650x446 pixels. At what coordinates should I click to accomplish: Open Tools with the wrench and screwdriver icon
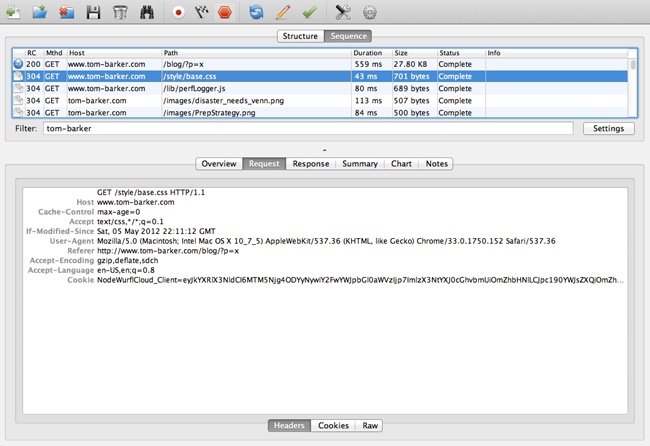click(x=343, y=12)
